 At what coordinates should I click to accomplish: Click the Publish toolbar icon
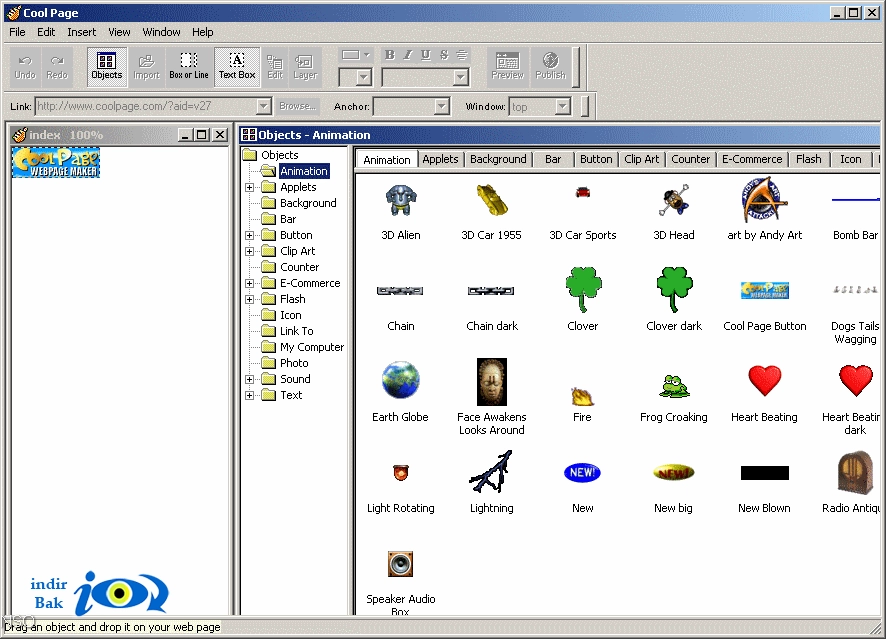point(550,67)
